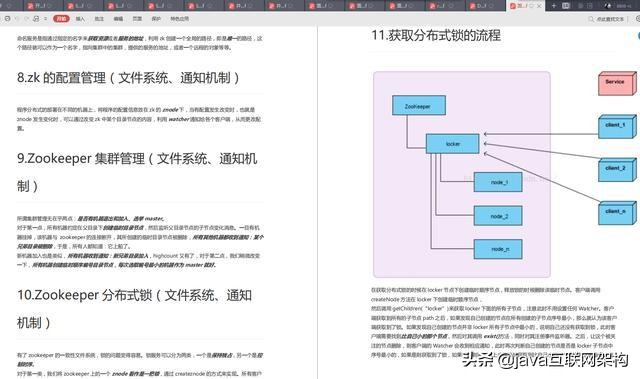Click the red Service box
Image resolution: width=640 pixels, height=379 pixels.
coord(617,84)
